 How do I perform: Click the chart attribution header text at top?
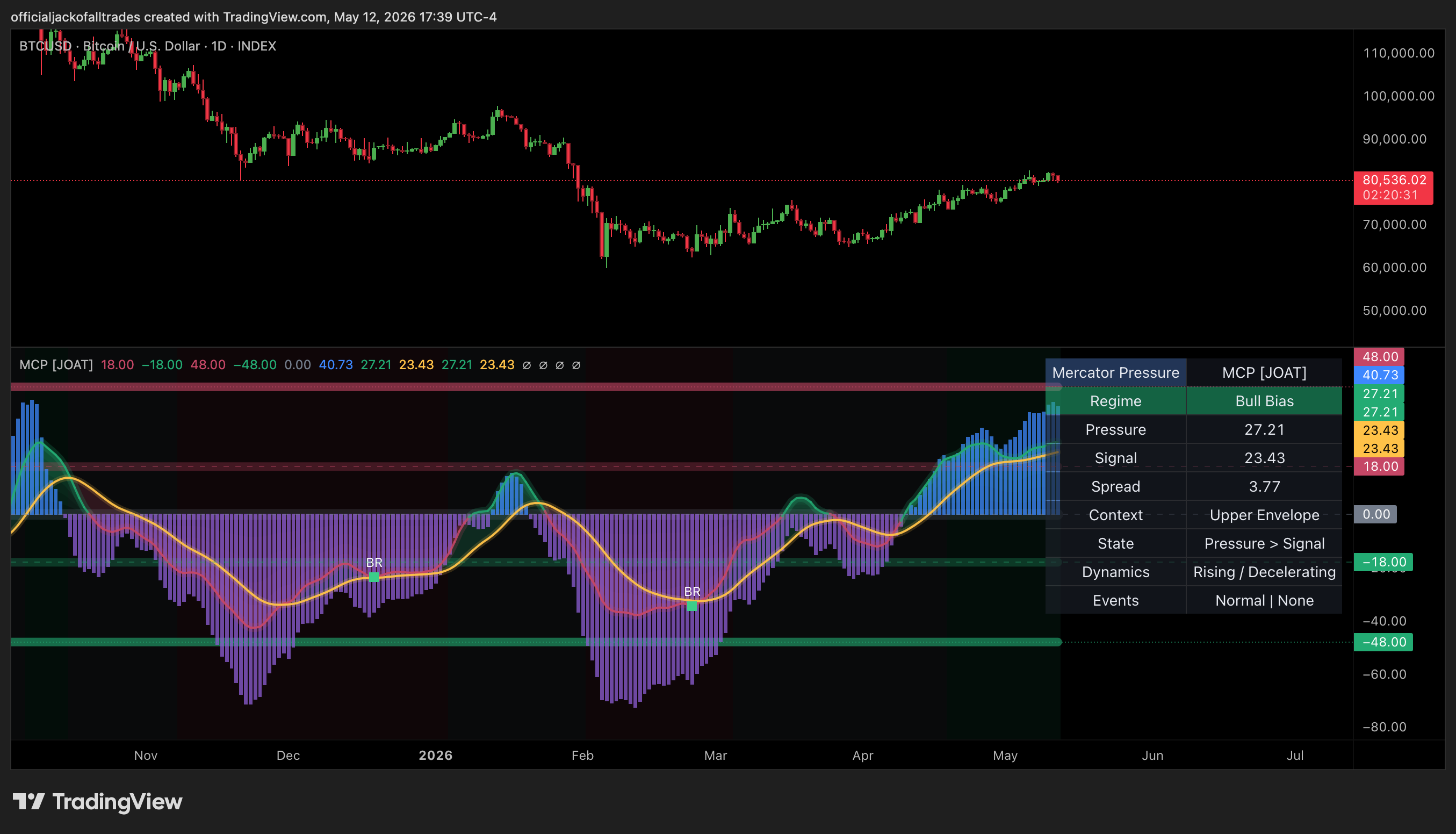(254, 17)
